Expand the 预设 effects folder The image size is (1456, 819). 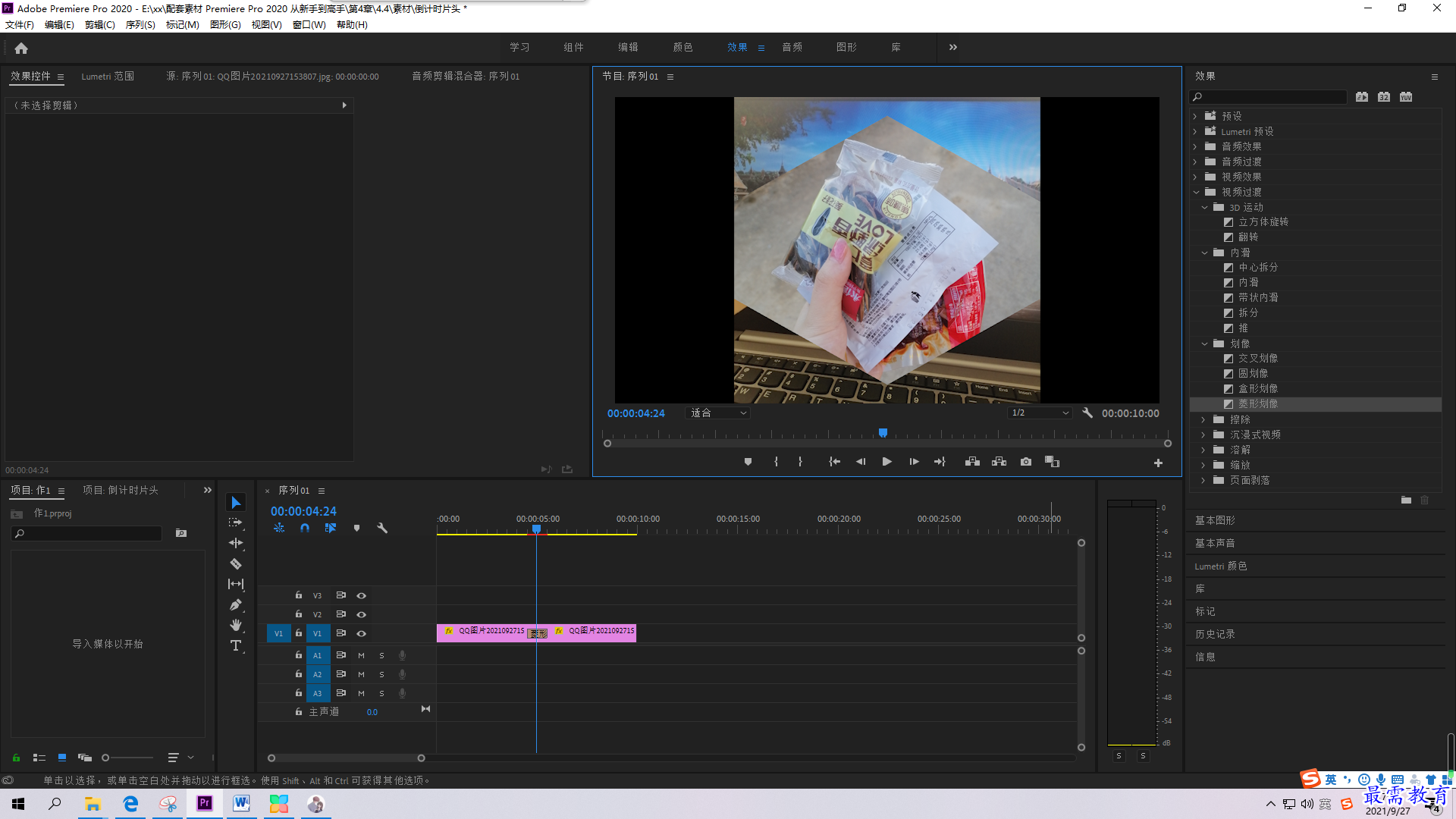pyautogui.click(x=1195, y=116)
